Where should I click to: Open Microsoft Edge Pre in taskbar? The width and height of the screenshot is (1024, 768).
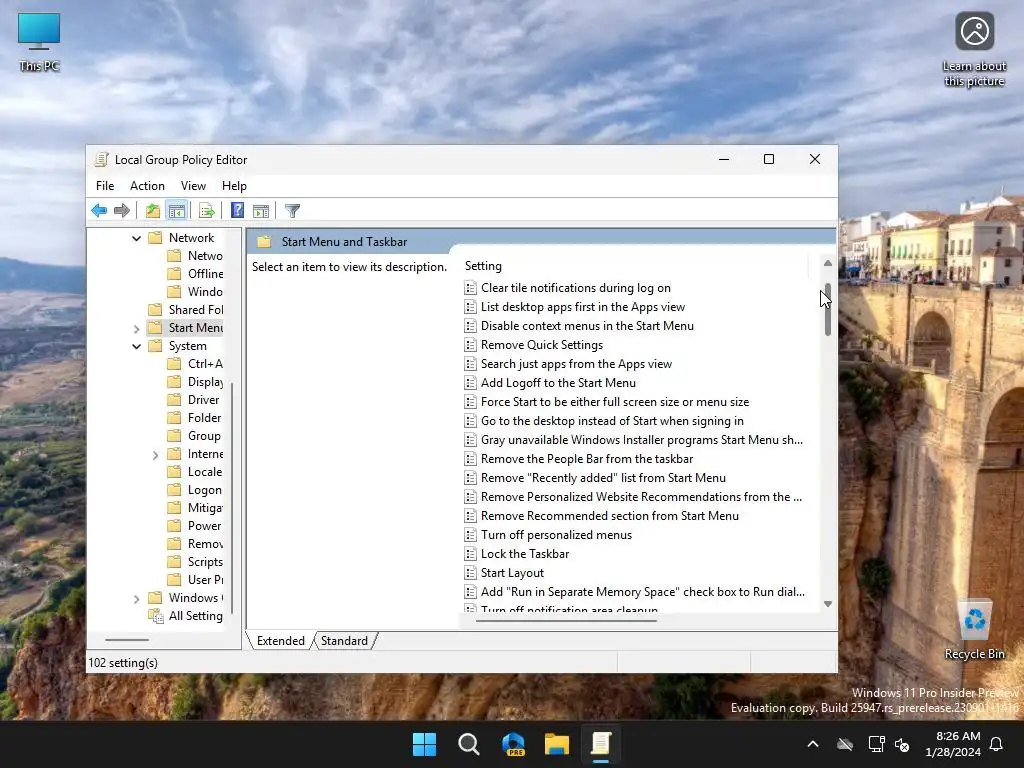(513, 744)
